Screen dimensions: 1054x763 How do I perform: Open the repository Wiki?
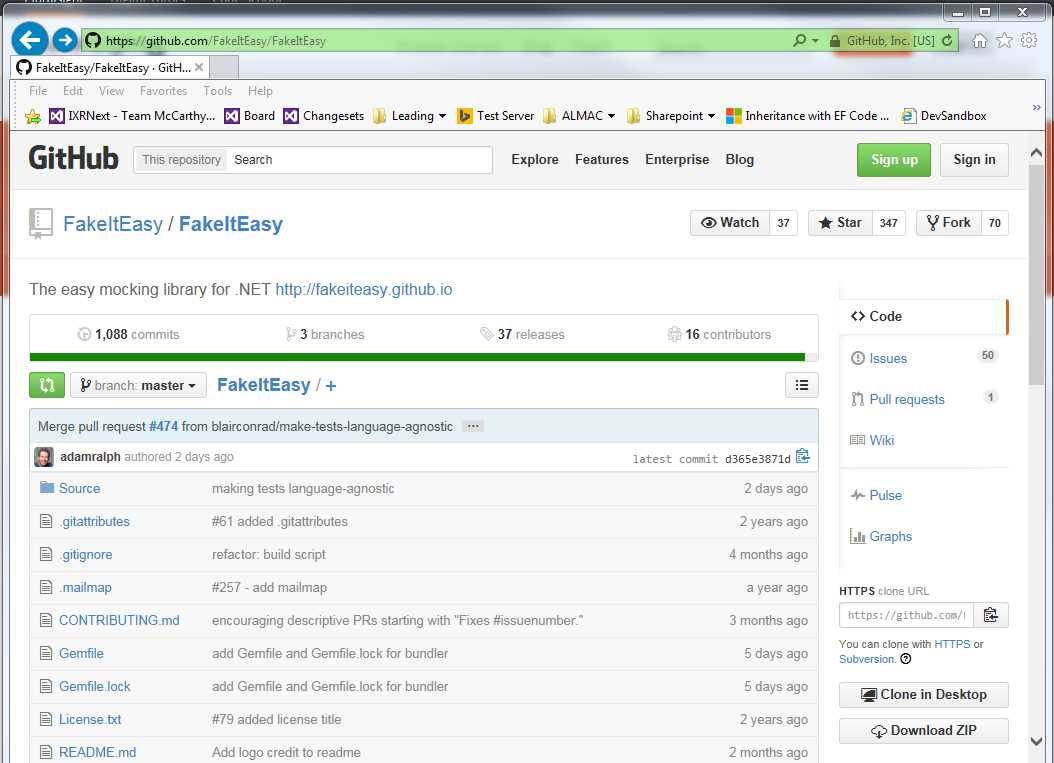[x=881, y=440]
